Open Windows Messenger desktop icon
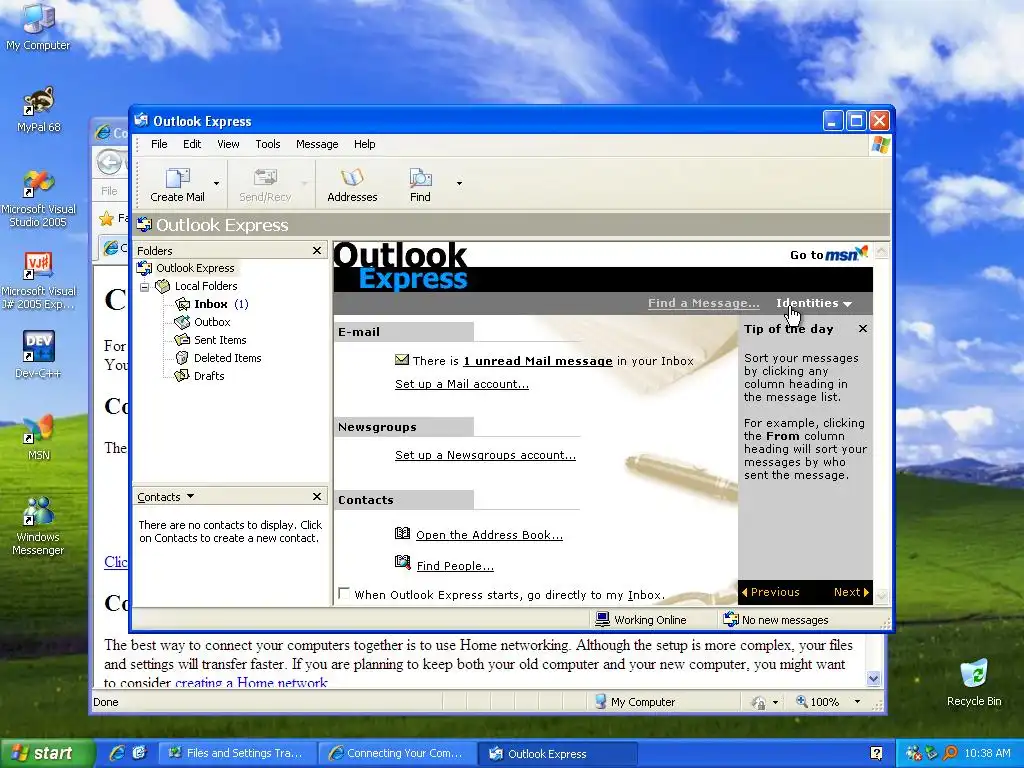The height and width of the screenshot is (768, 1024). [x=38, y=526]
